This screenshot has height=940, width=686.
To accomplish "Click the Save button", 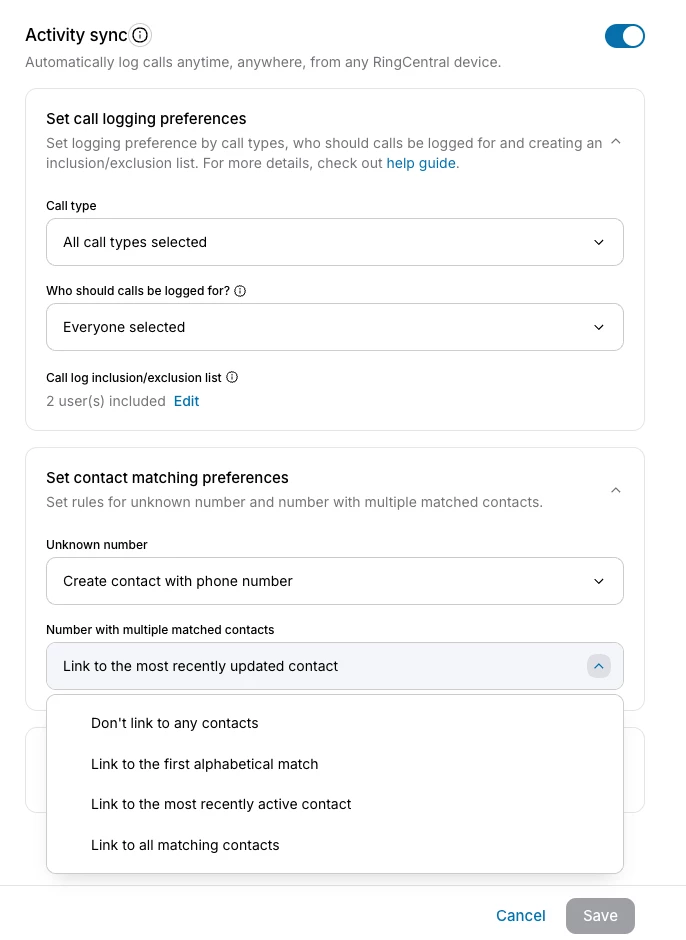I will pos(600,916).
